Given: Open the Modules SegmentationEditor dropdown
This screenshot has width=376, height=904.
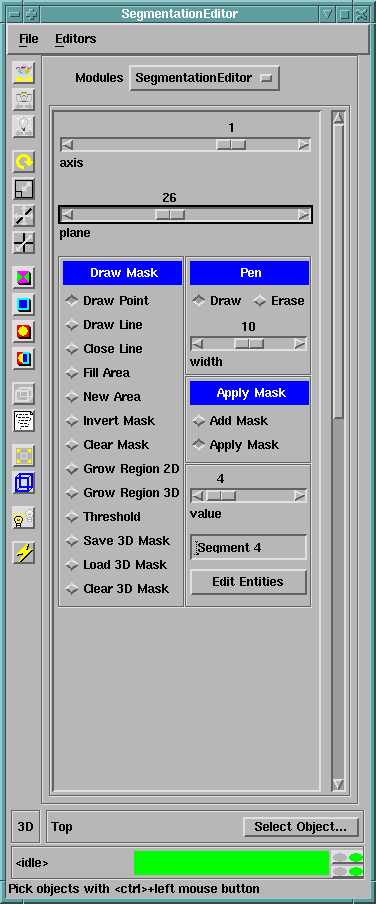Looking at the screenshot, I should point(205,78).
